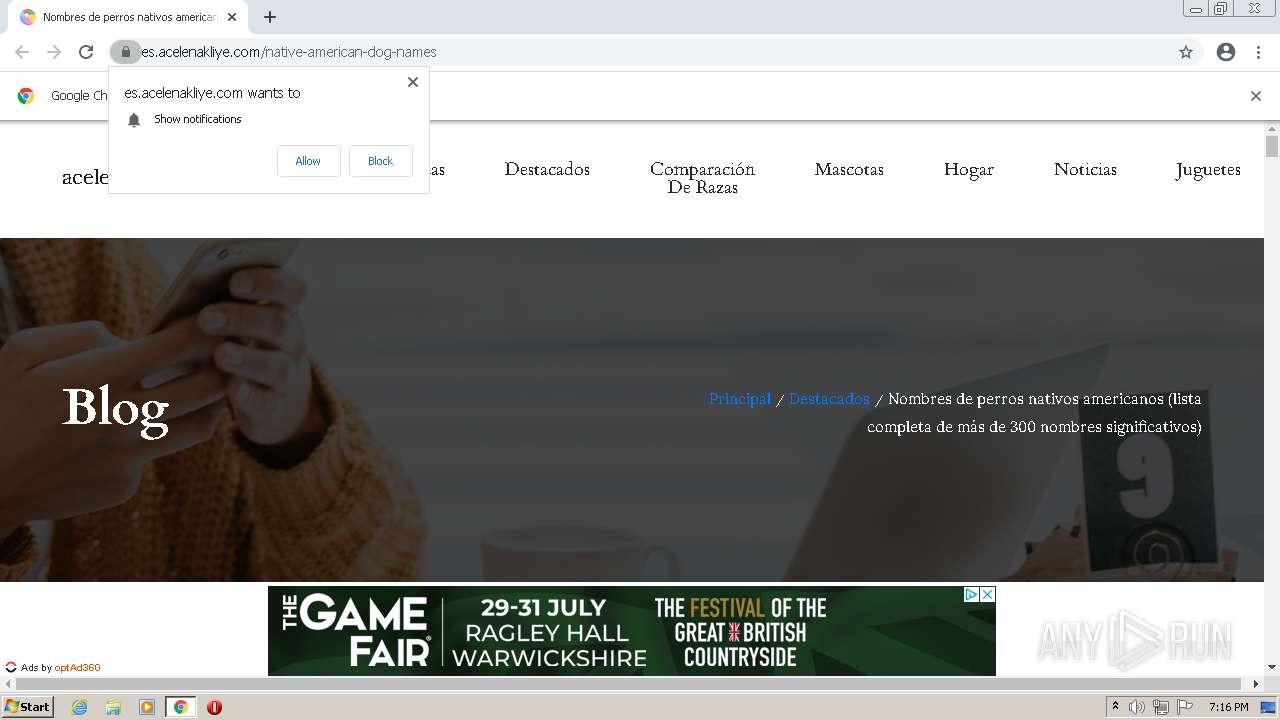The width and height of the screenshot is (1280, 720).
Task: Go back to the previous page
Action: click(x=22, y=52)
